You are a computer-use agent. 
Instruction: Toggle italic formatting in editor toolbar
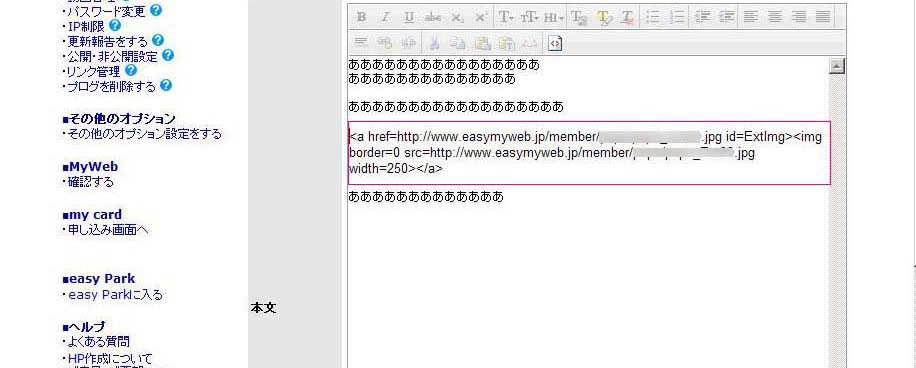pyautogui.click(x=384, y=18)
